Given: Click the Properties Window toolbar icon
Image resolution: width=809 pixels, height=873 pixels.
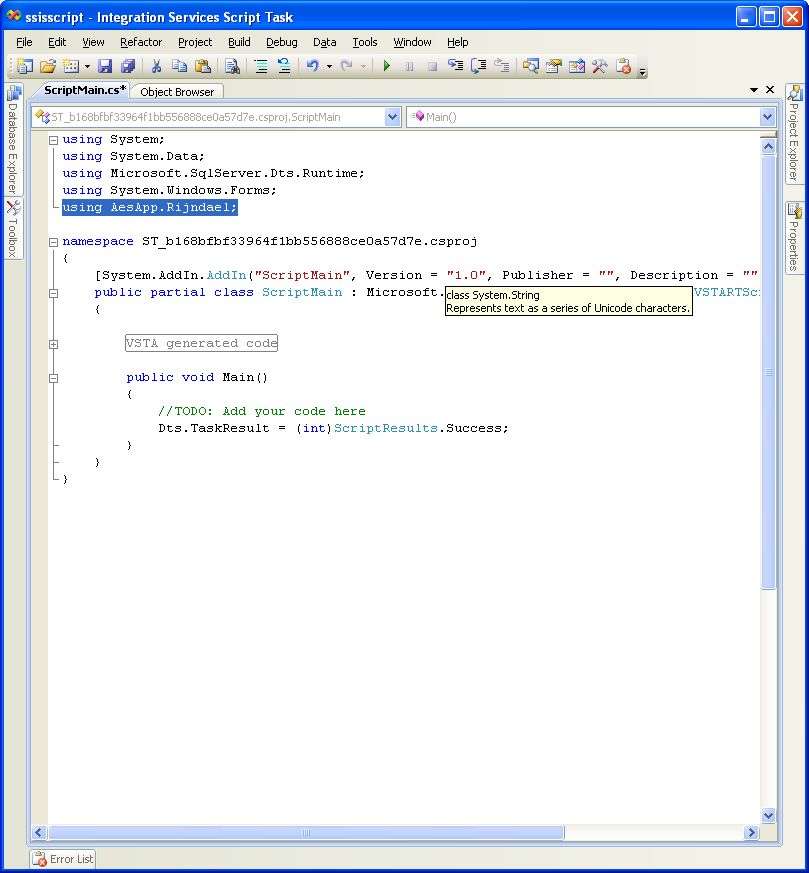Looking at the screenshot, I should pyautogui.click(x=553, y=66).
